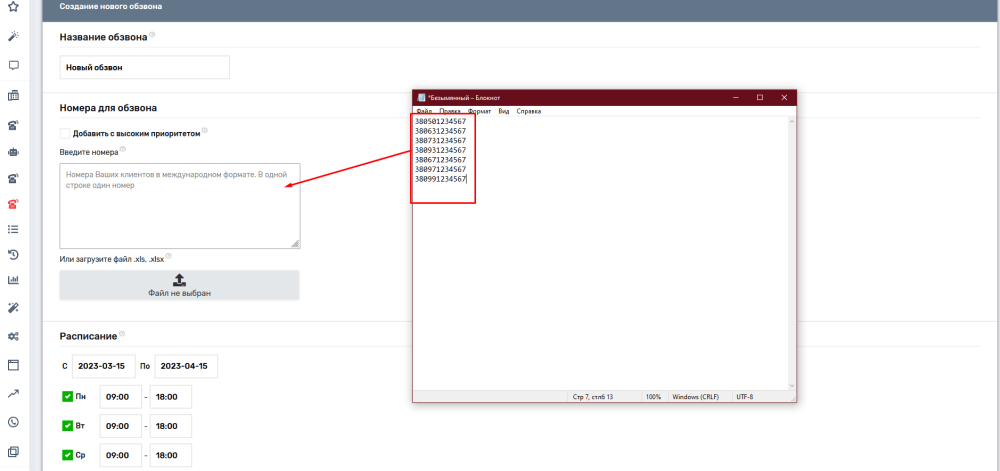Open the robot icon section in sidebar
This screenshot has width=1000, height=471.
14,153
